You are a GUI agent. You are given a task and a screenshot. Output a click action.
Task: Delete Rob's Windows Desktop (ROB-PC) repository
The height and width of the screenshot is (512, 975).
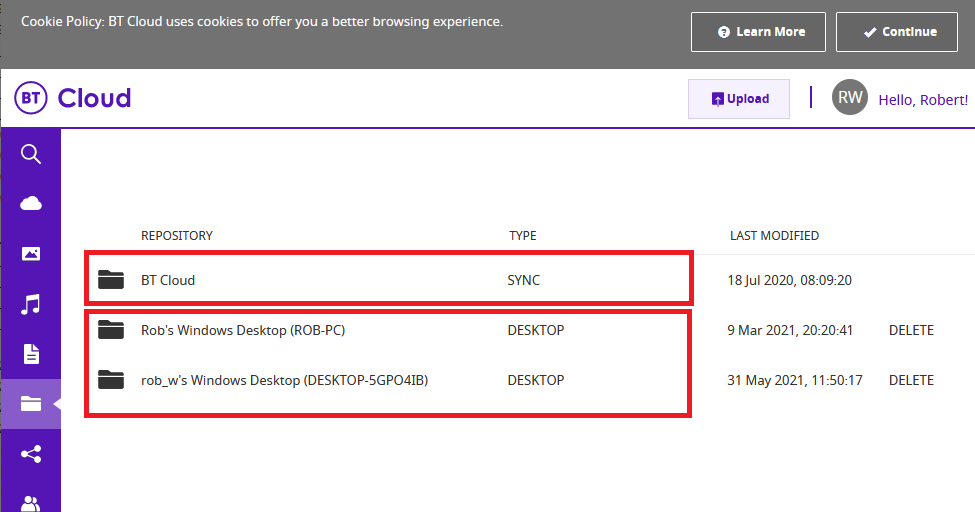(x=911, y=330)
